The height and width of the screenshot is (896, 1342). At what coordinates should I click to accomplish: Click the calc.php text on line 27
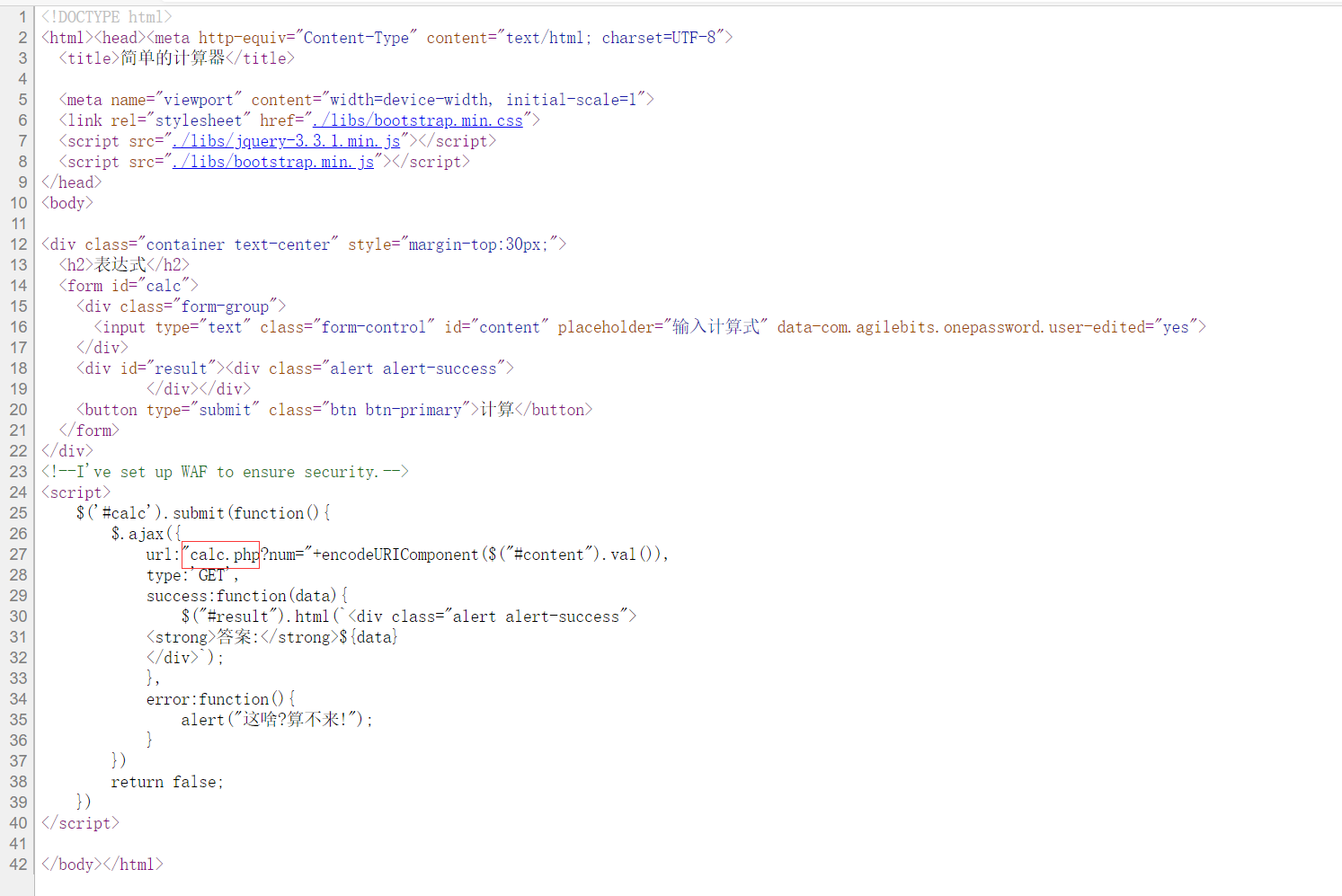pyautogui.click(x=225, y=554)
